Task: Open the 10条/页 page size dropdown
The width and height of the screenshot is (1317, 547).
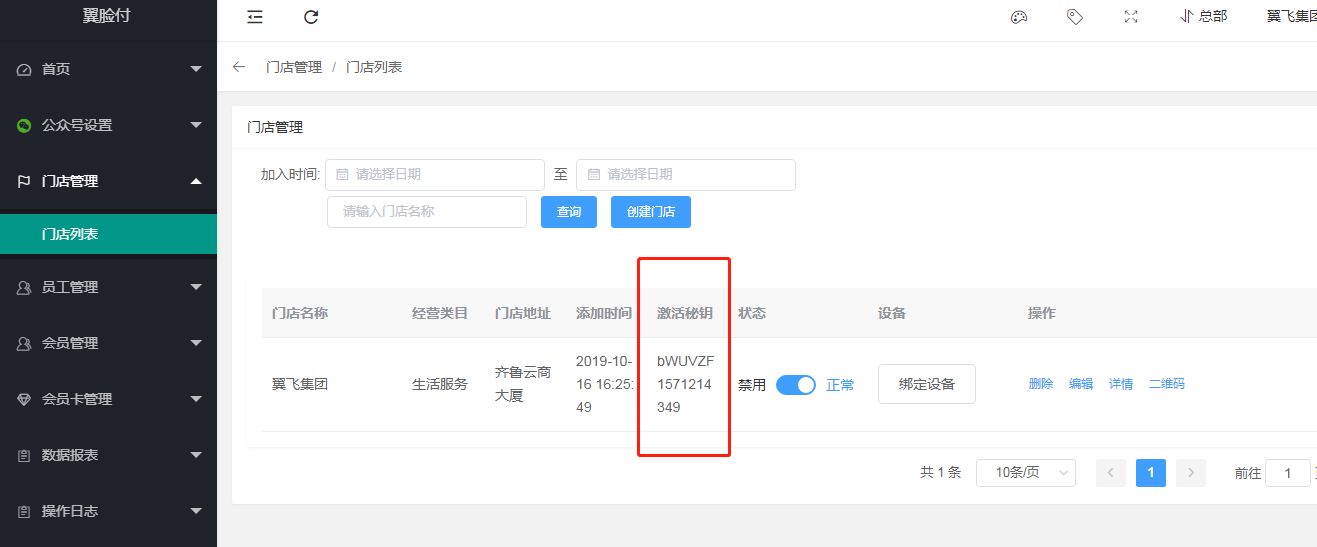Action: [1026, 473]
